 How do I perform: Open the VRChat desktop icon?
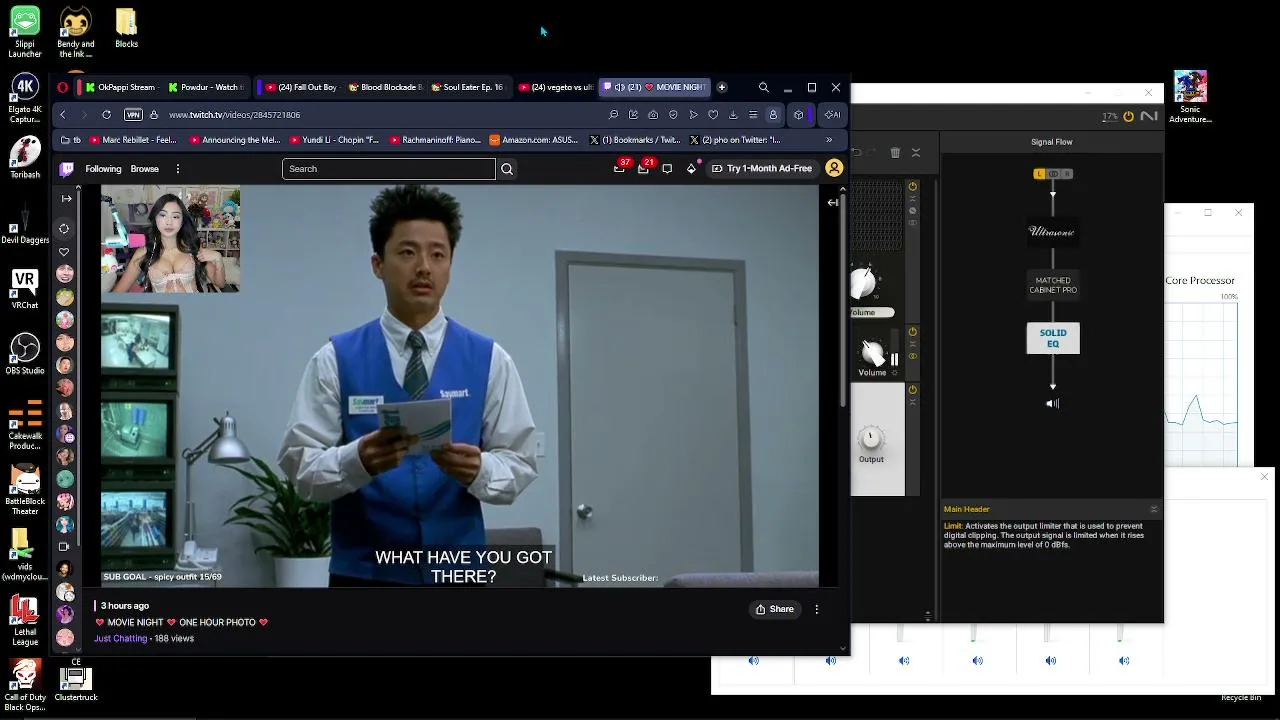(25, 289)
